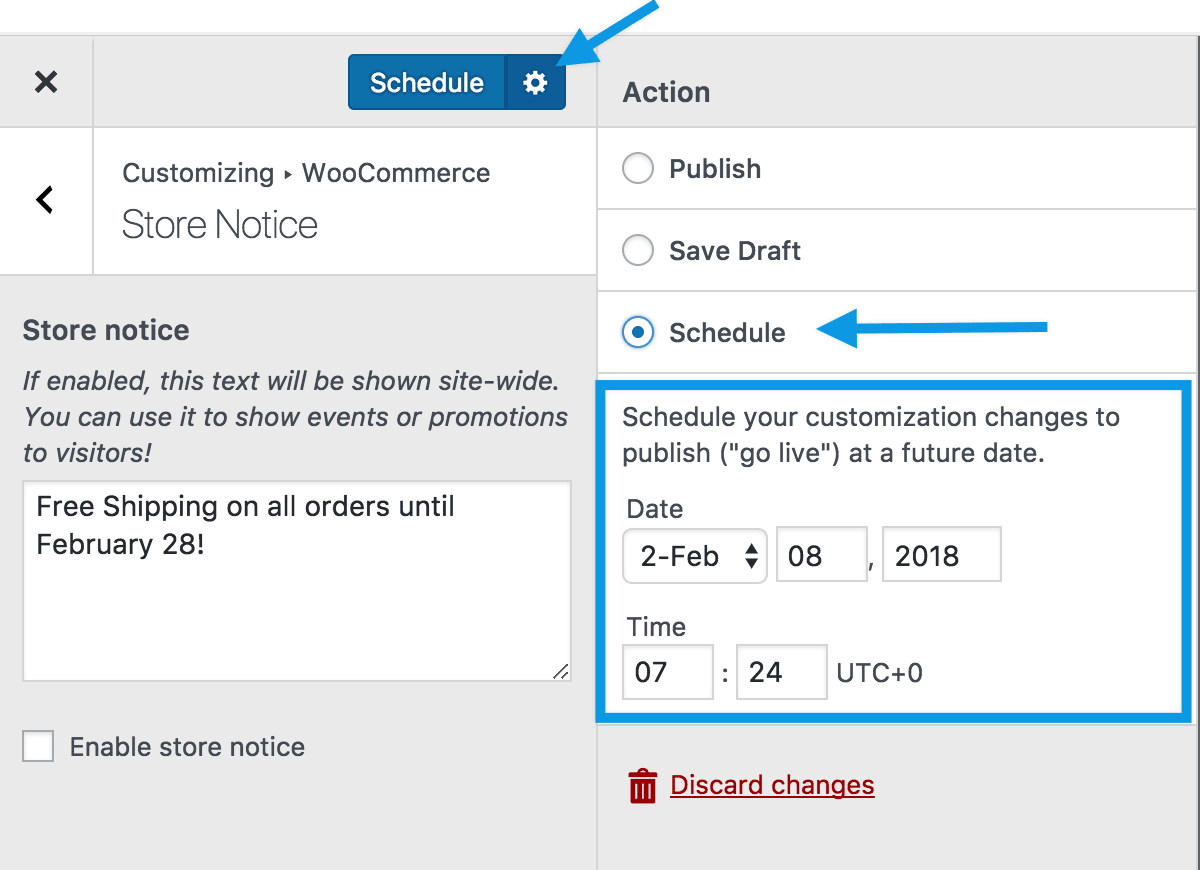Click the WooCommerce breadcrumb label
Image resolution: width=1200 pixels, height=870 pixels.
pos(395,172)
